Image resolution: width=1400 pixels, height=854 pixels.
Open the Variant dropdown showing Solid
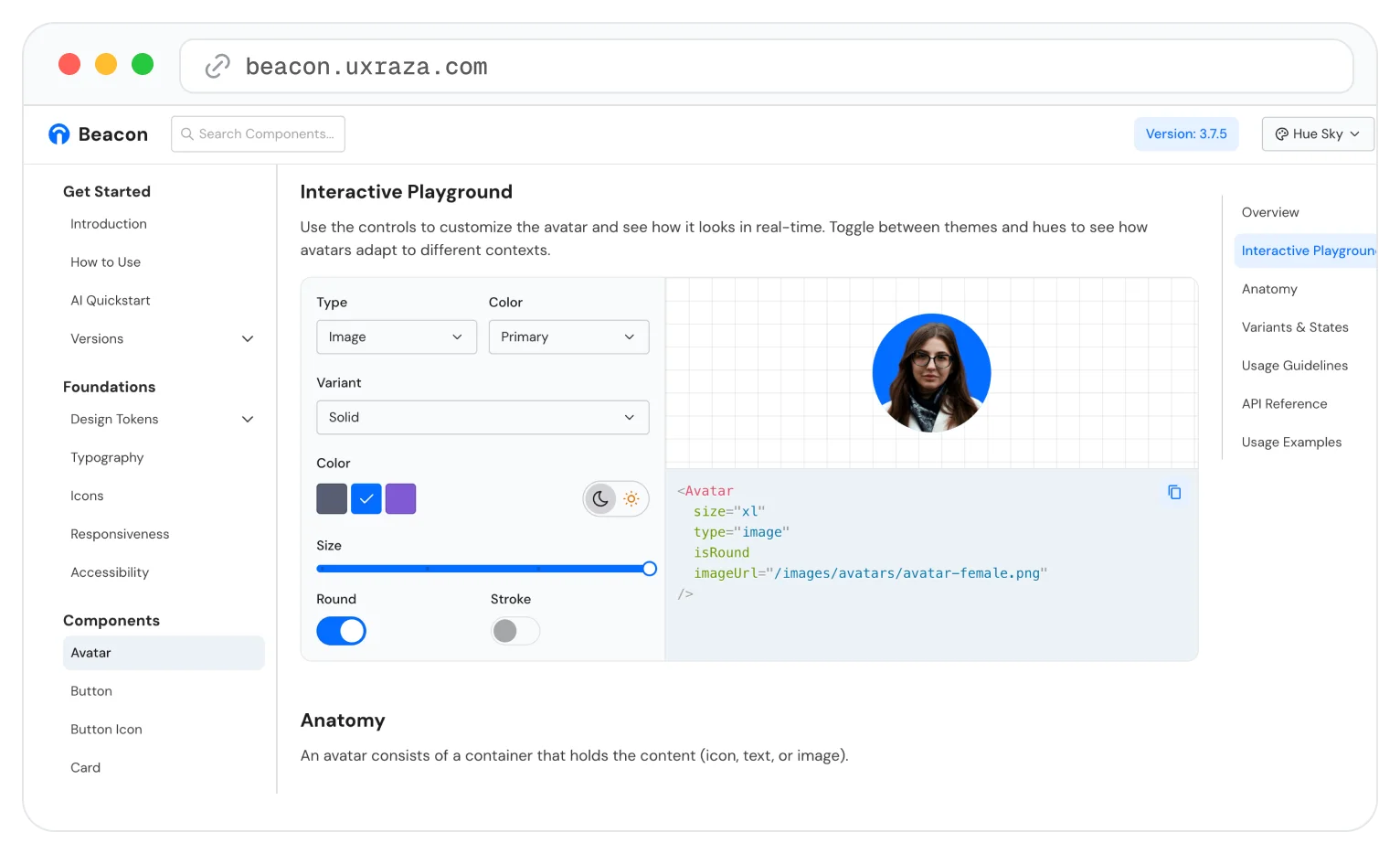483,417
